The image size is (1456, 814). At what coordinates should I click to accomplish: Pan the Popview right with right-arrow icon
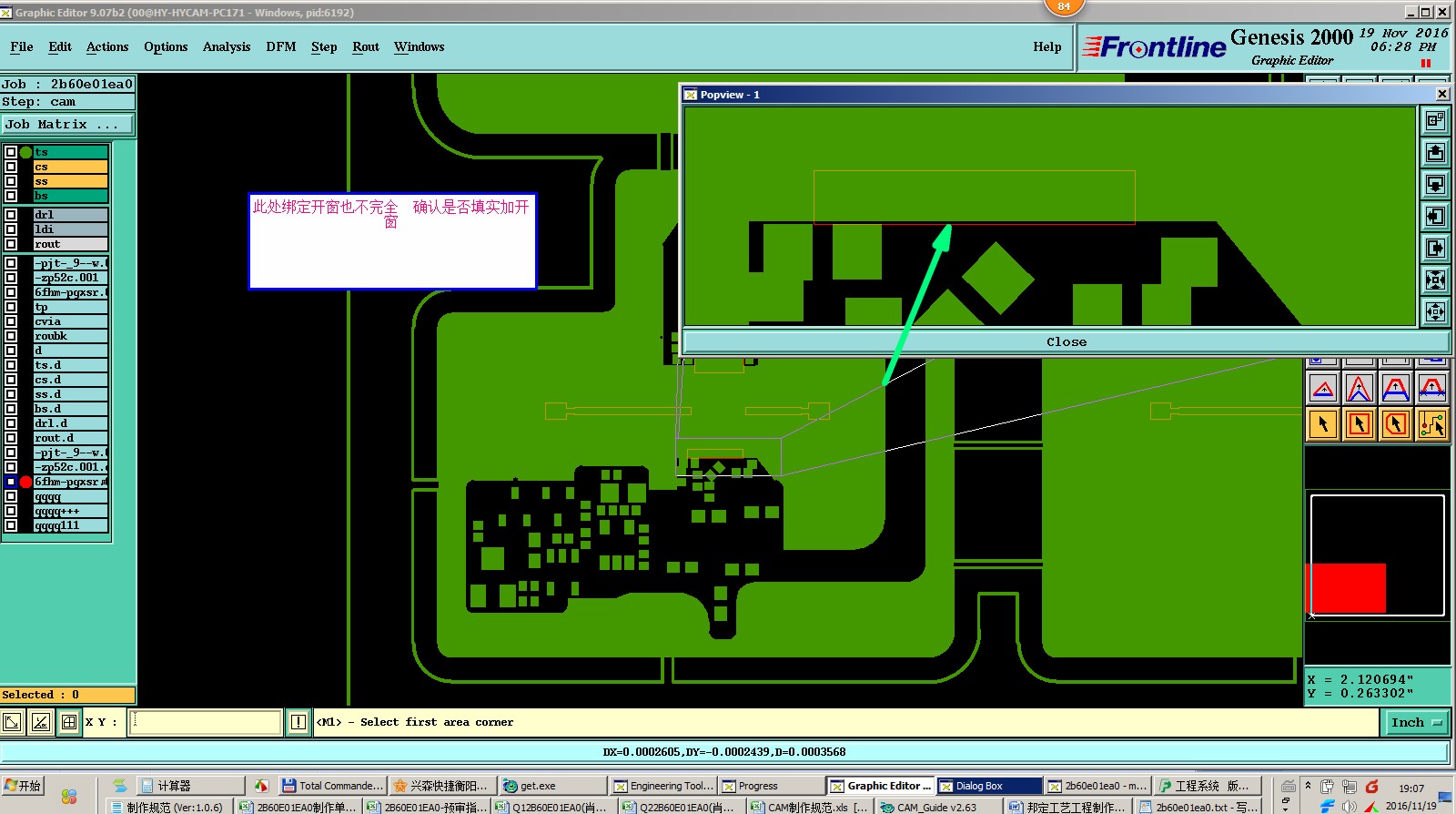tap(1435, 248)
